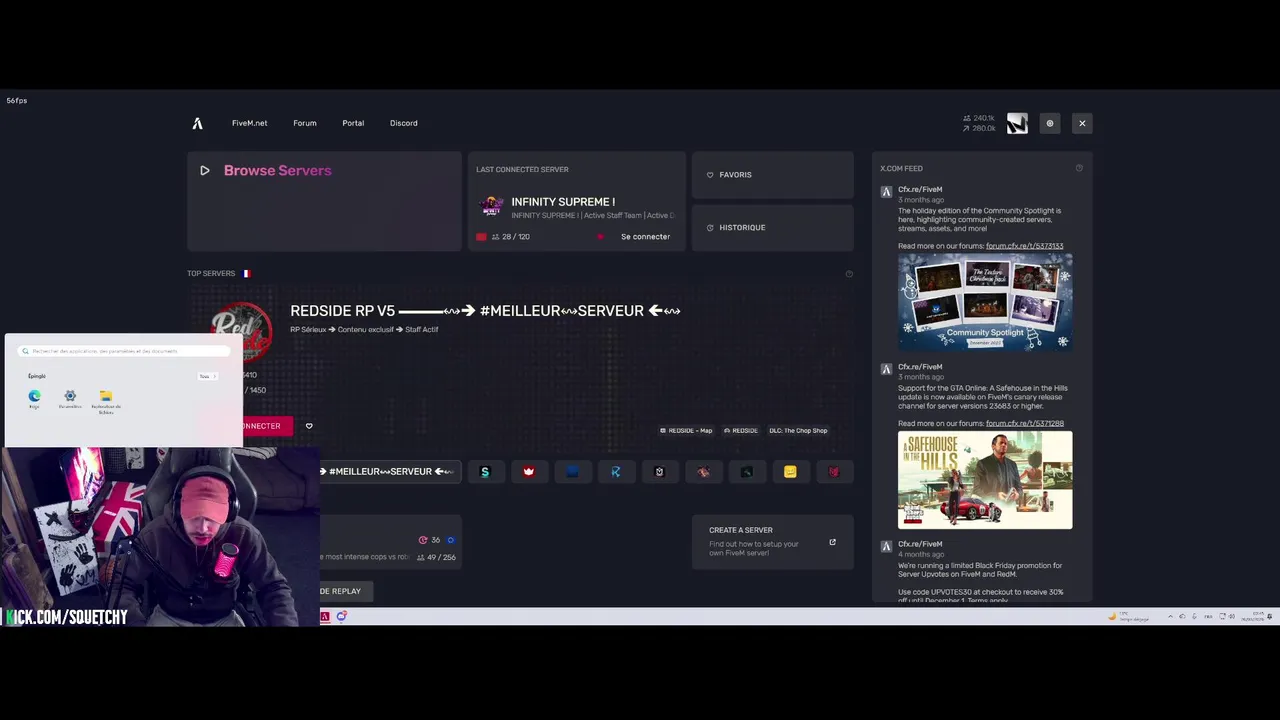Click the weather widget in the taskbar
This screenshot has width=1280, height=720.
pyautogui.click(x=1130, y=616)
